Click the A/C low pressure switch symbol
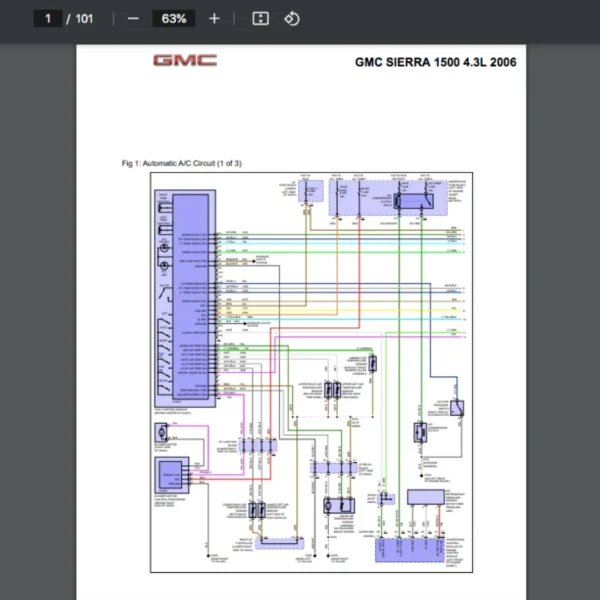The image size is (600, 600). click(x=456, y=407)
